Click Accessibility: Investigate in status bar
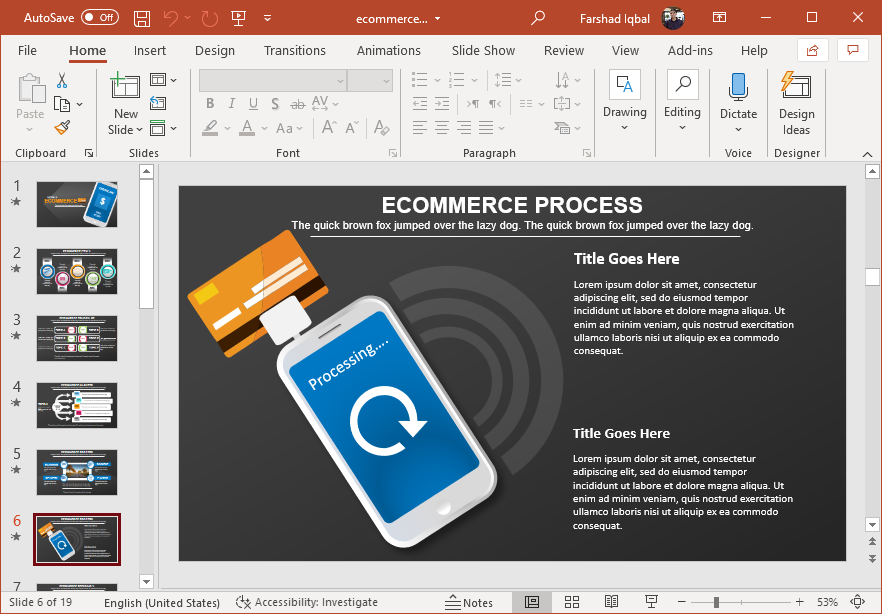The height and width of the screenshot is (614, 882). point(307,602)
